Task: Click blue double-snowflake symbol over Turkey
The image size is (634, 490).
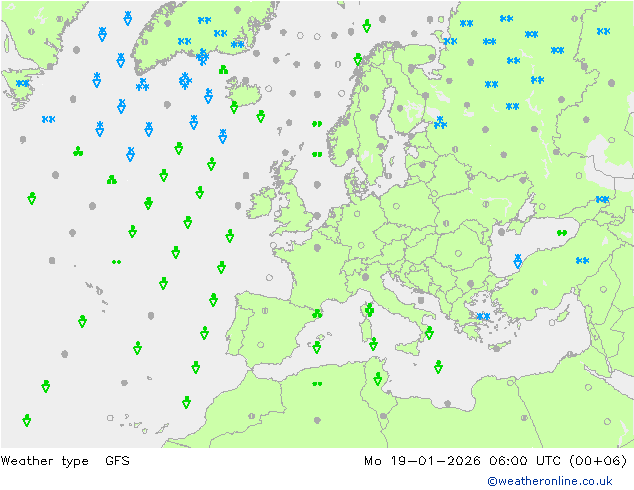Action: 582,261
